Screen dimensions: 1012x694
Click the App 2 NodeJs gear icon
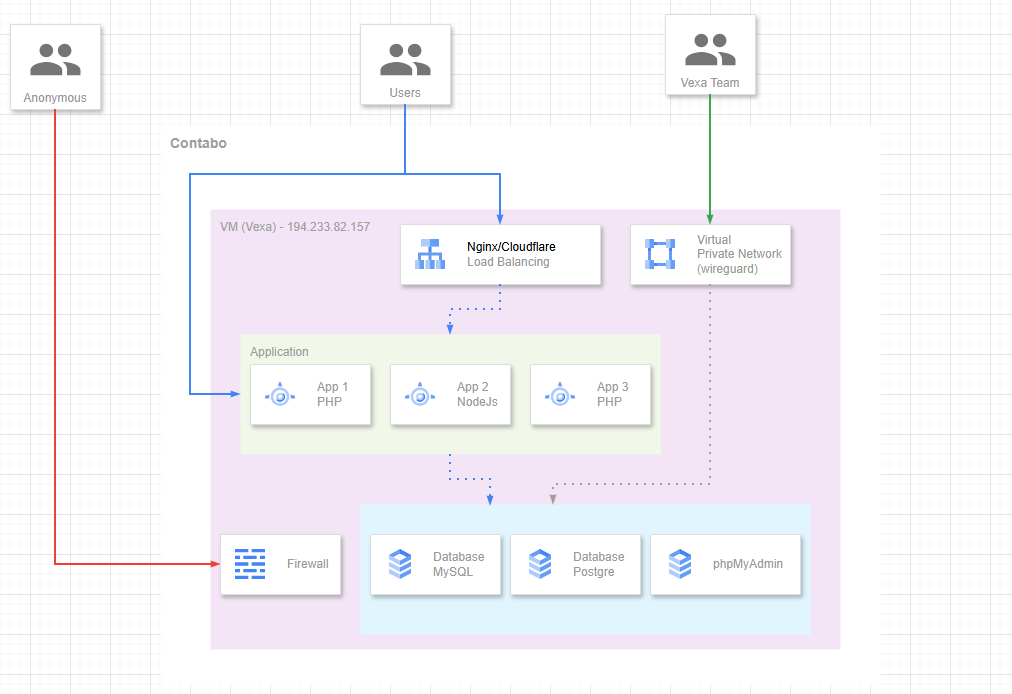[419, 394]
